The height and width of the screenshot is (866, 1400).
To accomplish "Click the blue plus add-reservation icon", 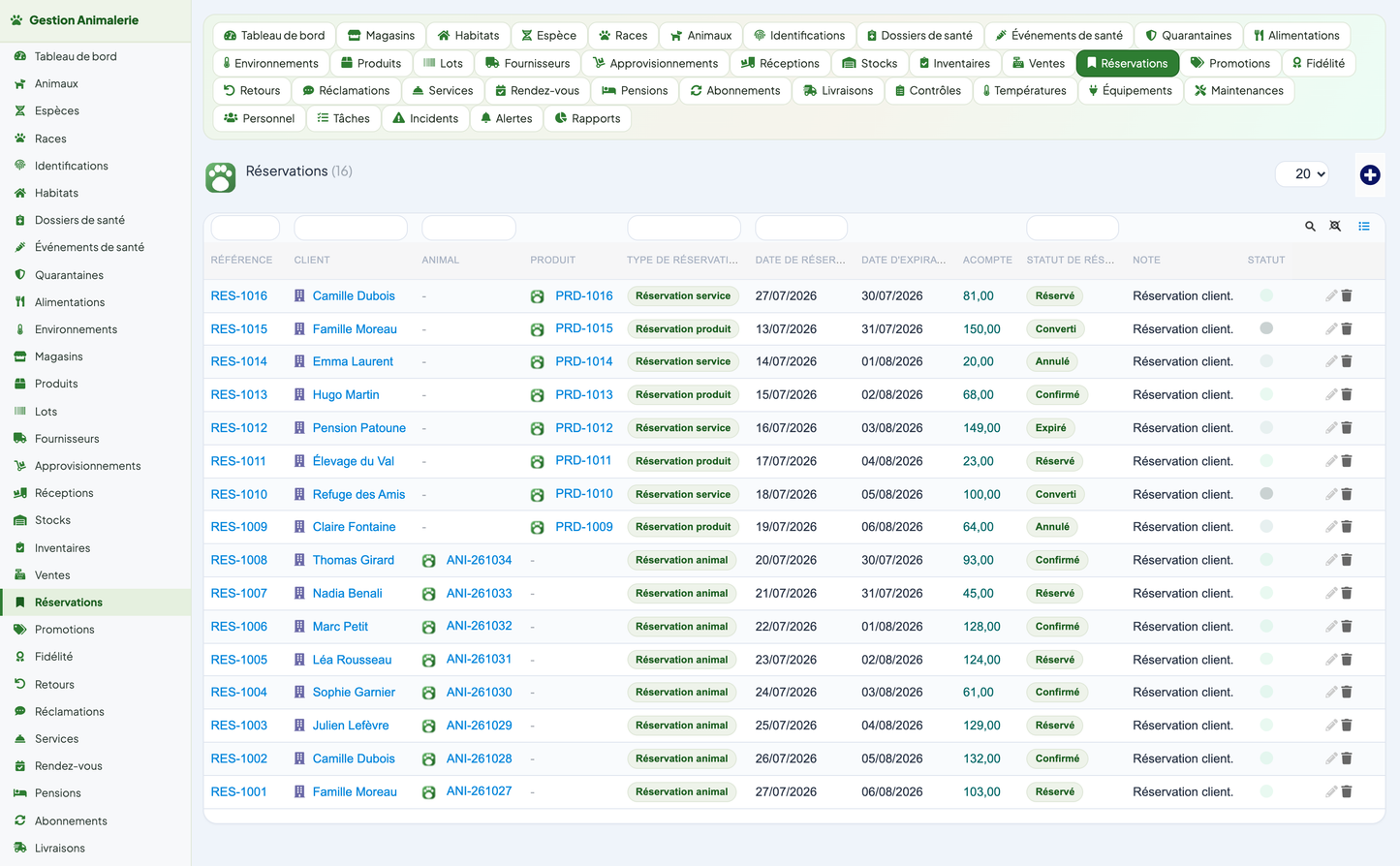I will (1369, 174).
